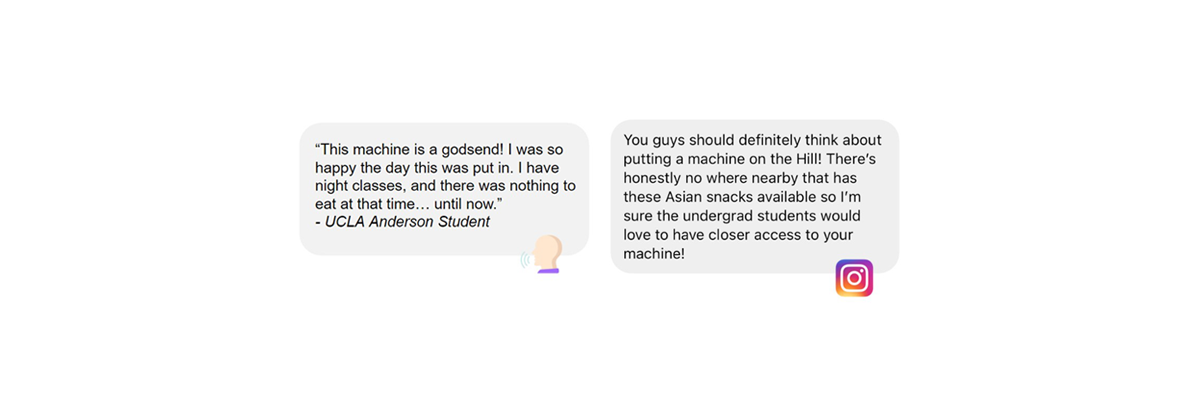Click the sound waves beside the head
The image size is (1200, 400).
tap(525, 262)
